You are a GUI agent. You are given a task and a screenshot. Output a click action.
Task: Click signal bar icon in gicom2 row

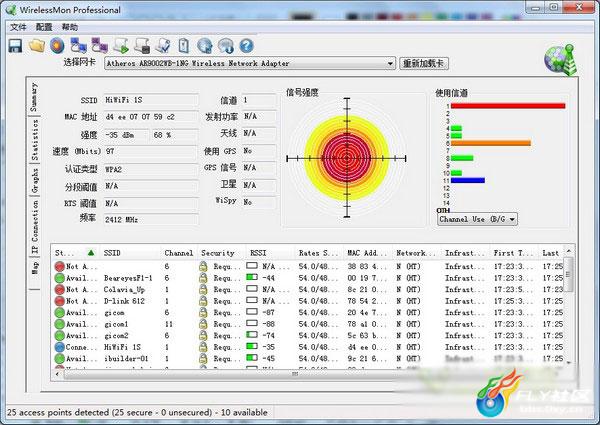[252, 335]
